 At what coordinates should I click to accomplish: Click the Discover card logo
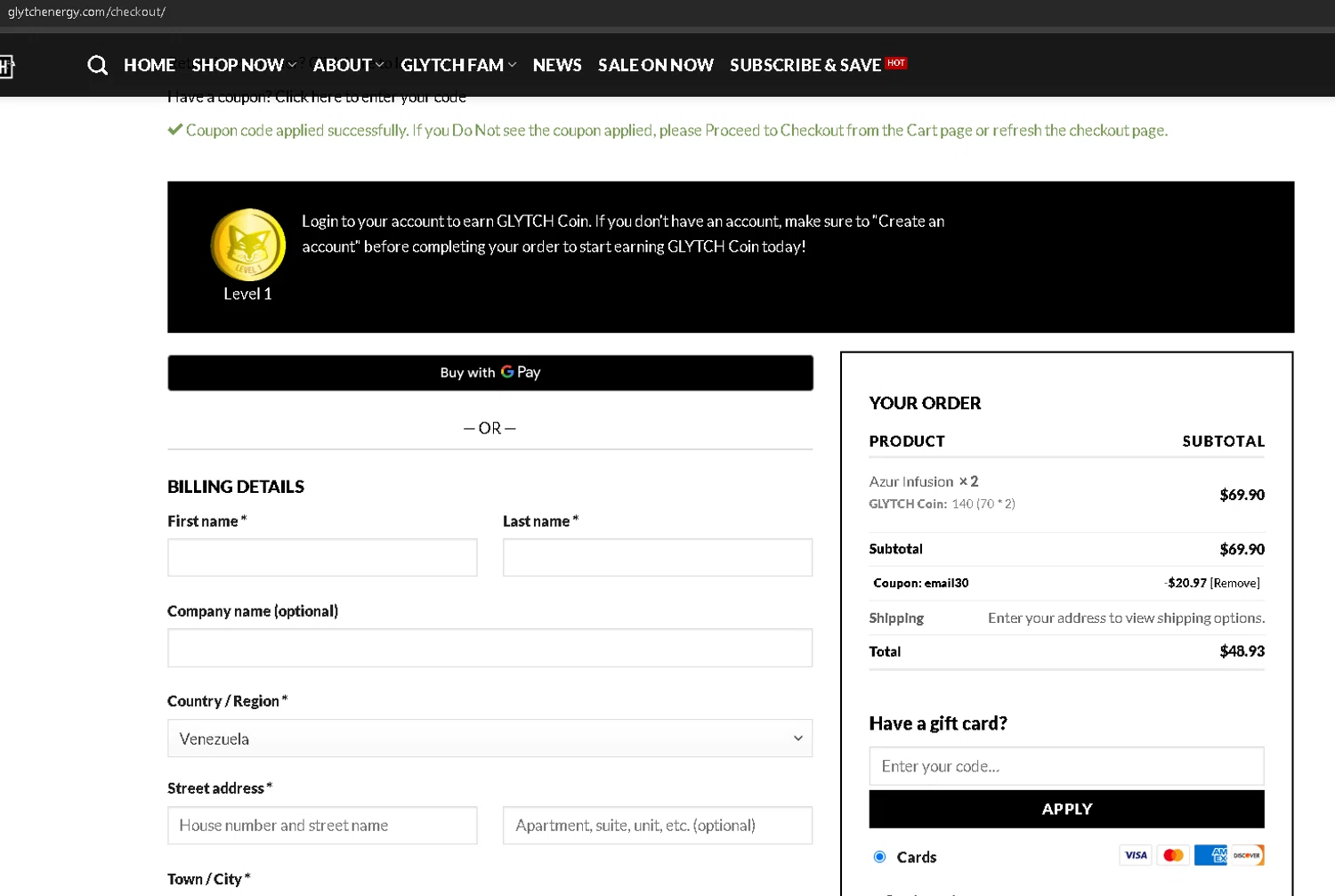coord(1248,855)
